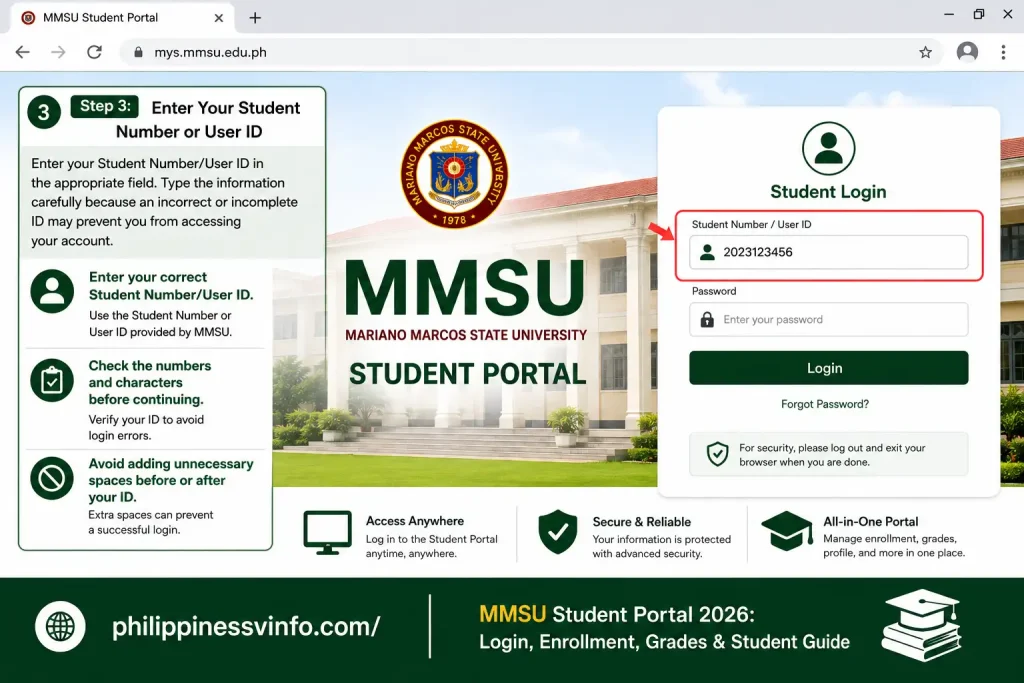Click the graduation cap on books footer icon
The height and width of the screenshot is (683, 1024).
point(921,625)
